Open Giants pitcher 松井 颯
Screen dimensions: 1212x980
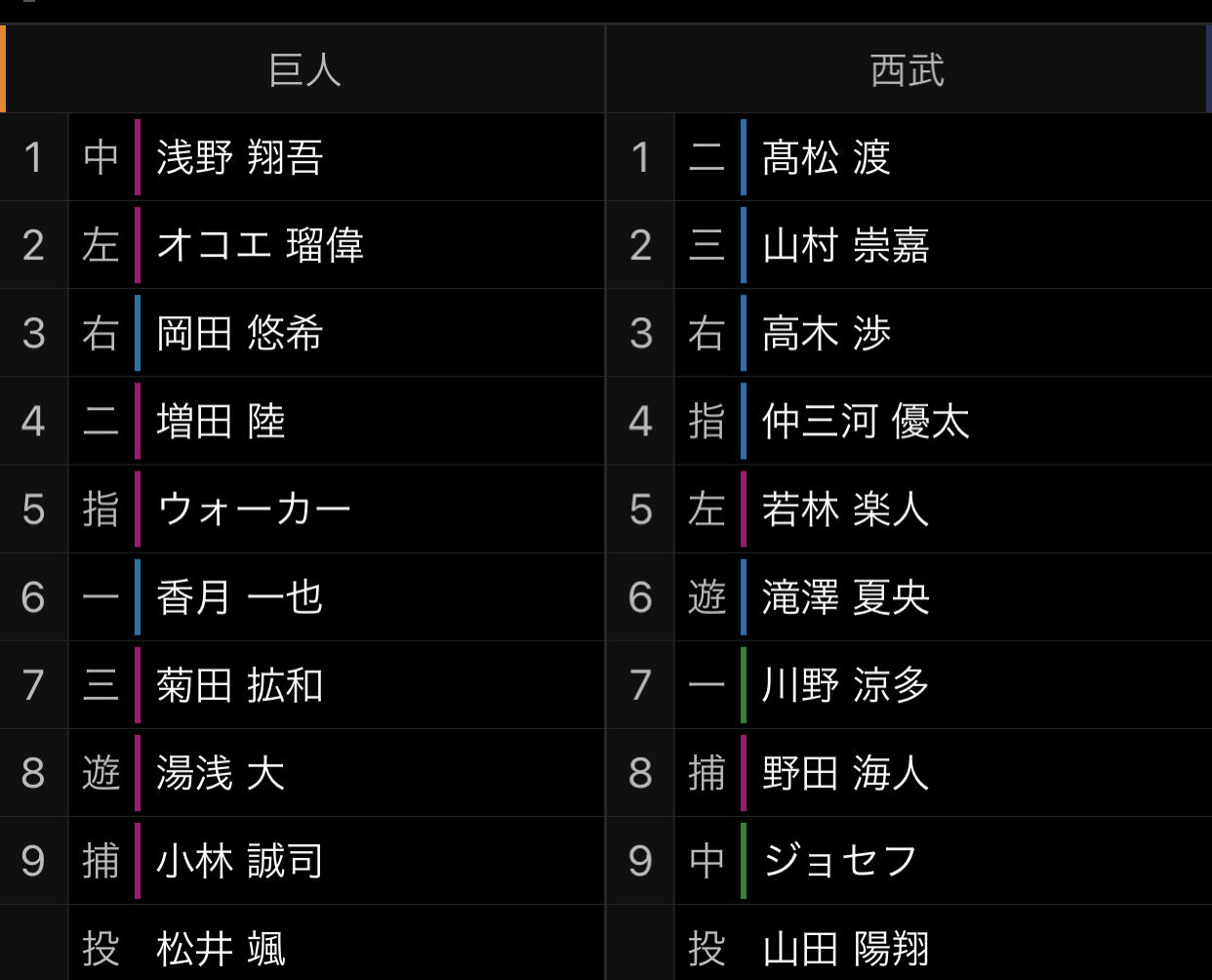(221, 948)
